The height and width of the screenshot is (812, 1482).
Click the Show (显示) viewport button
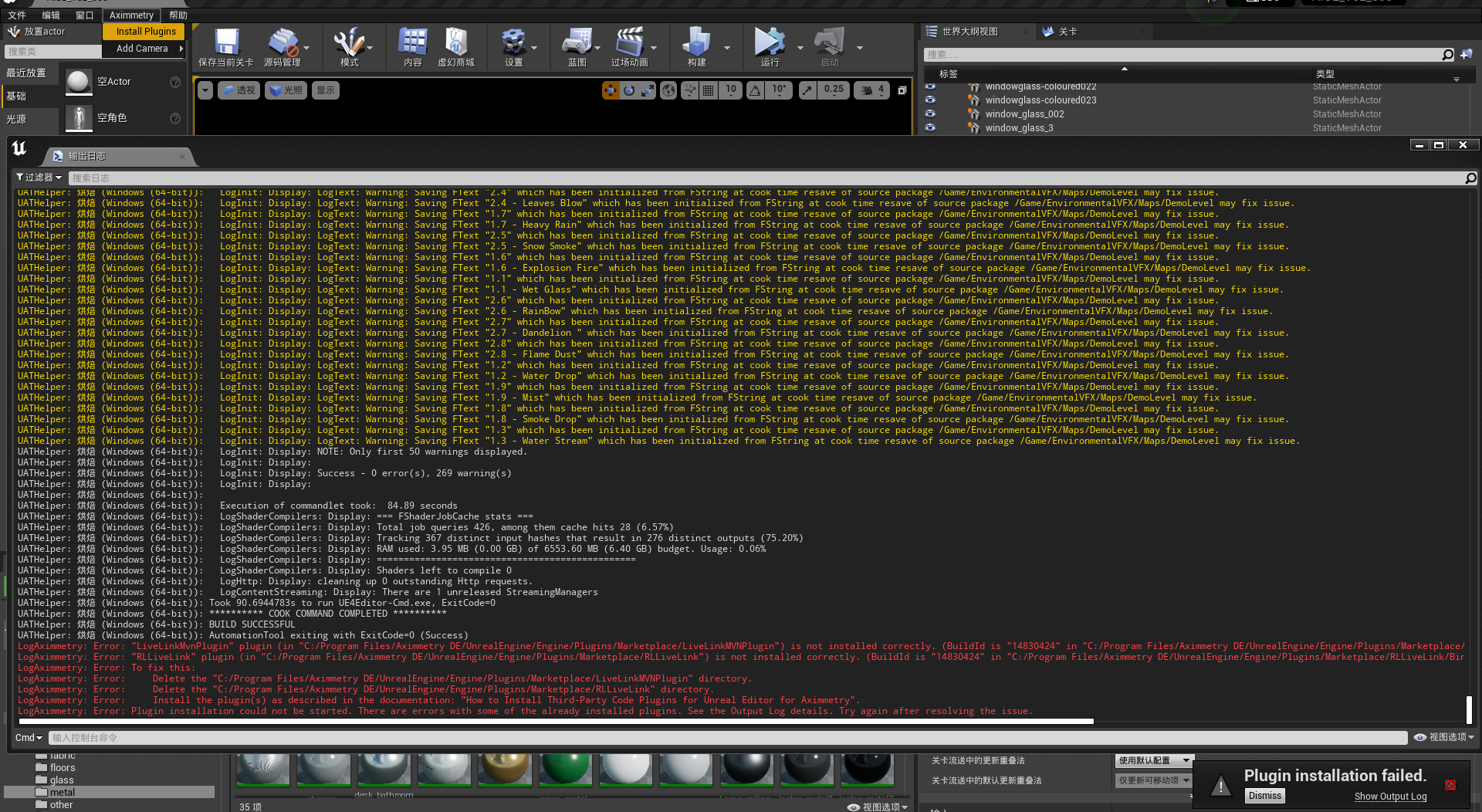326,90
